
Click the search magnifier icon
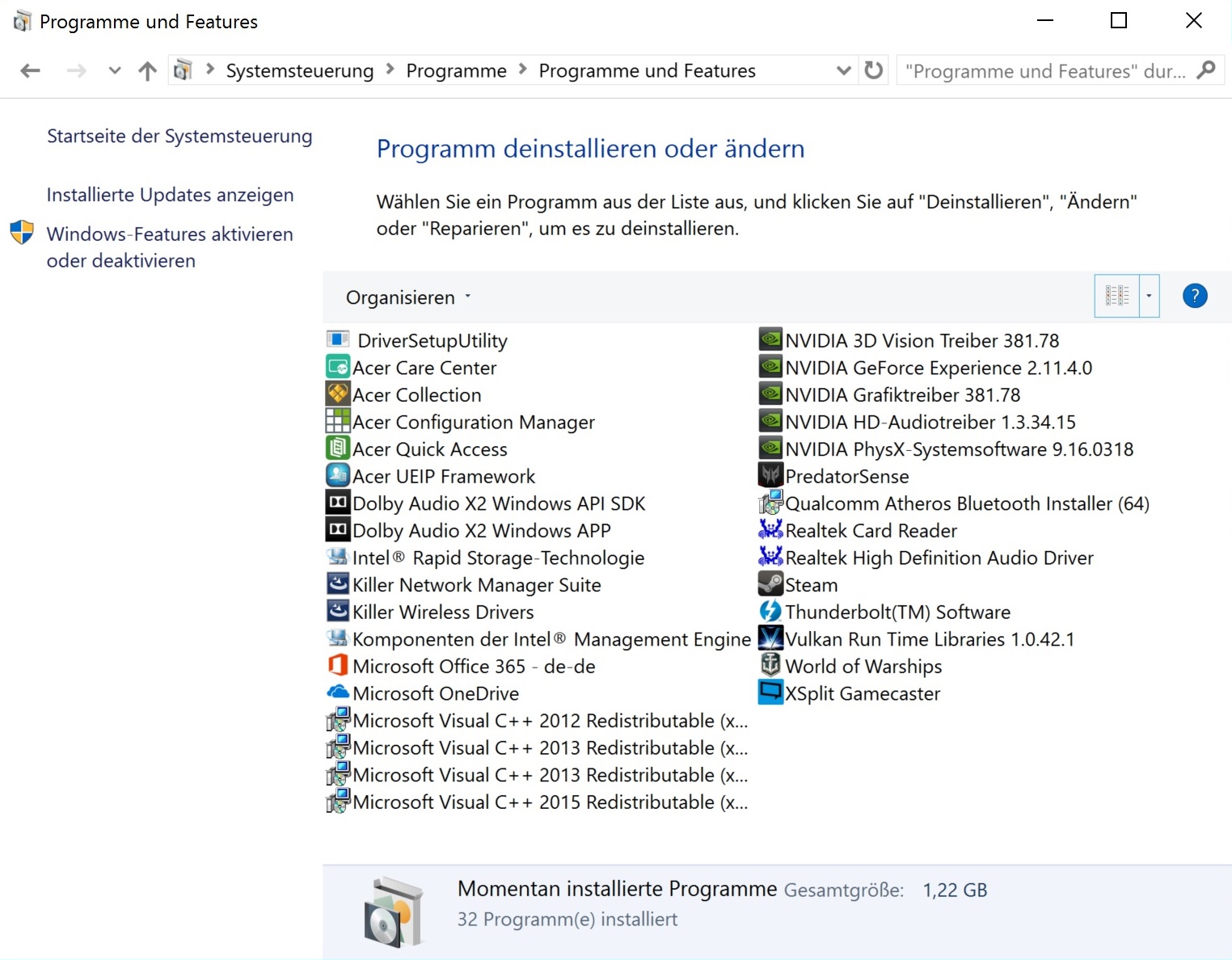[1206, 70]
